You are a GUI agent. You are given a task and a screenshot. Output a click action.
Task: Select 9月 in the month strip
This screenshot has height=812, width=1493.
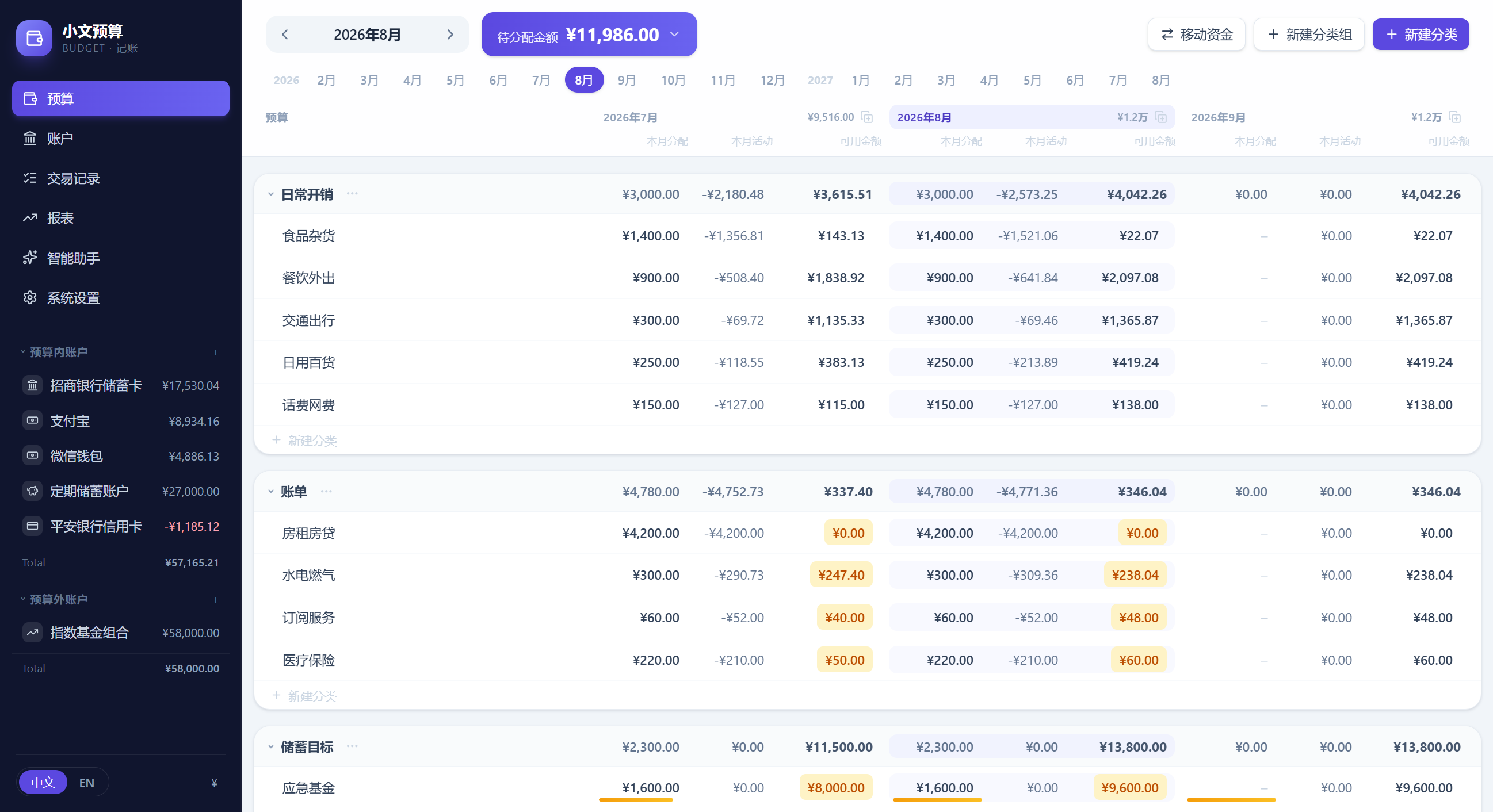point(627,80)
